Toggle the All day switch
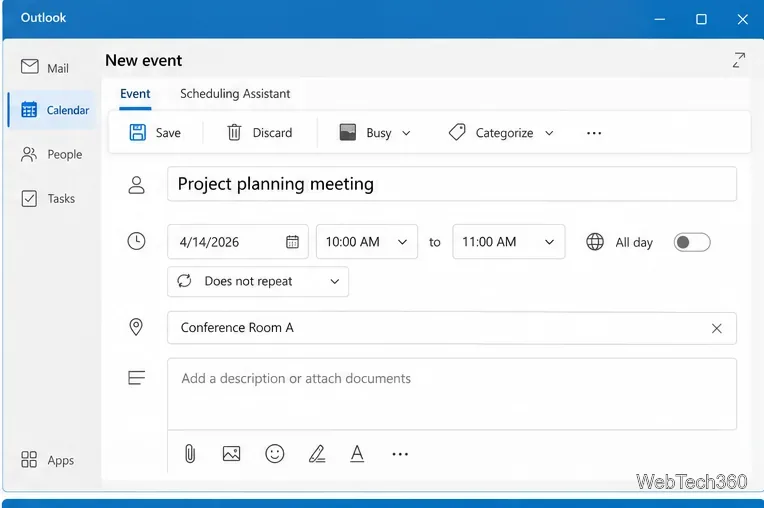Image resolution: width=764 pixels, height=508 pixels. 692,242
